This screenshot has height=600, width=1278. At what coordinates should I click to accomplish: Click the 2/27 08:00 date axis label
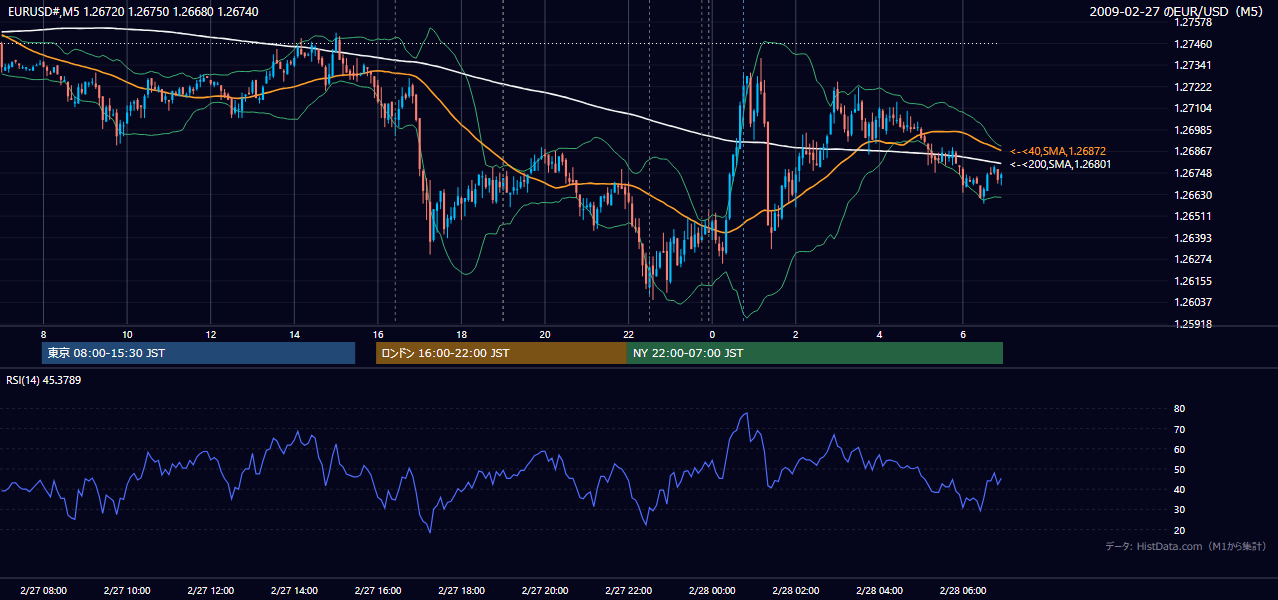point(43,591)
